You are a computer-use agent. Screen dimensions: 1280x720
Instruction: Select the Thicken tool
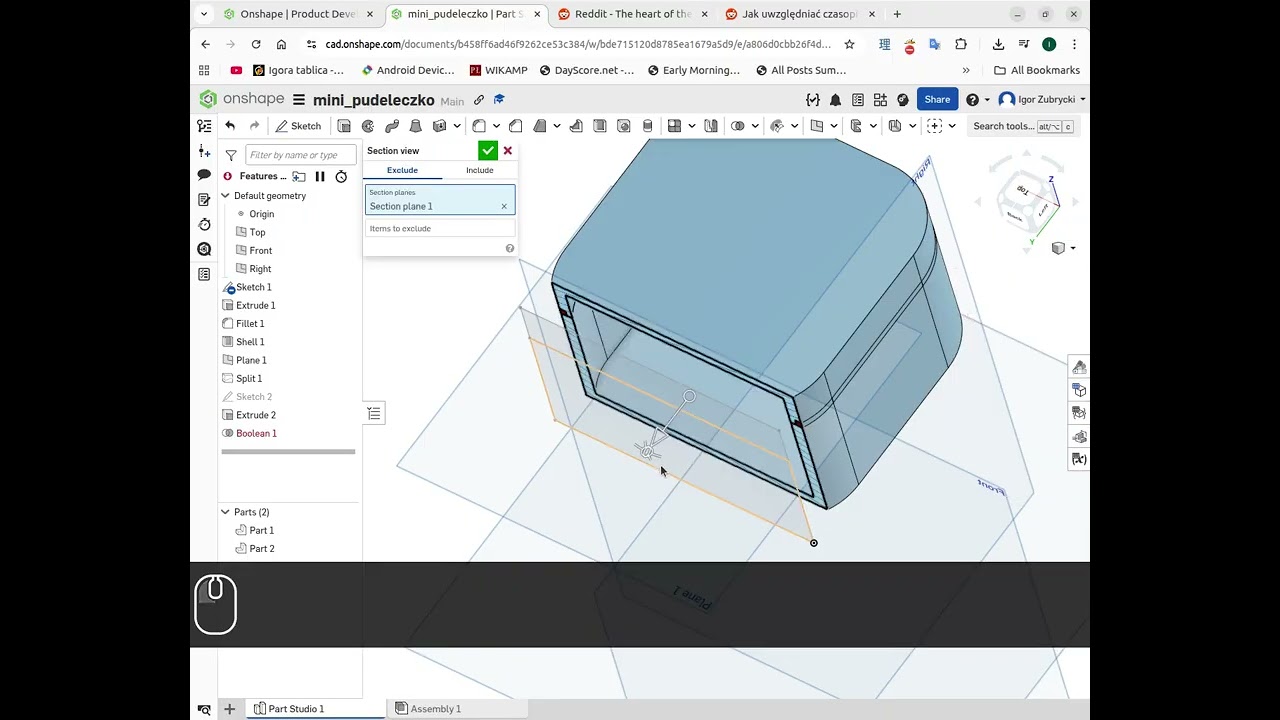click(439, 126)
